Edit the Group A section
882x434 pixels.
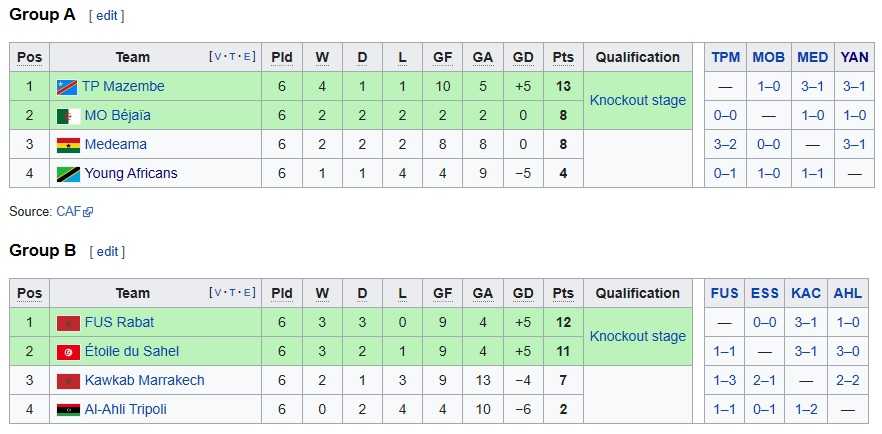pos(107,16)
